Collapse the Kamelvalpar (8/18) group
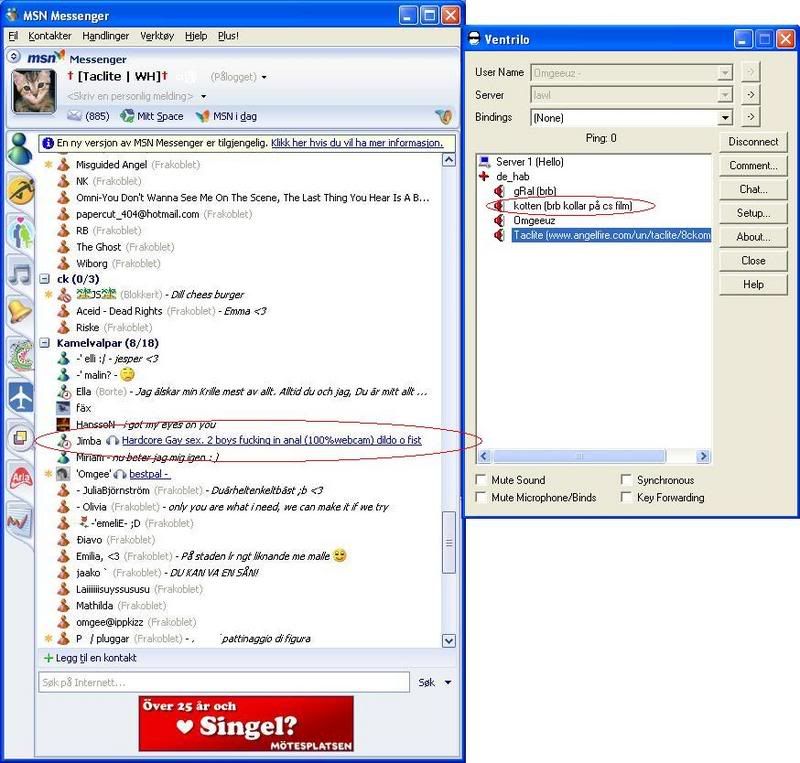 click(x=45, y=343)
